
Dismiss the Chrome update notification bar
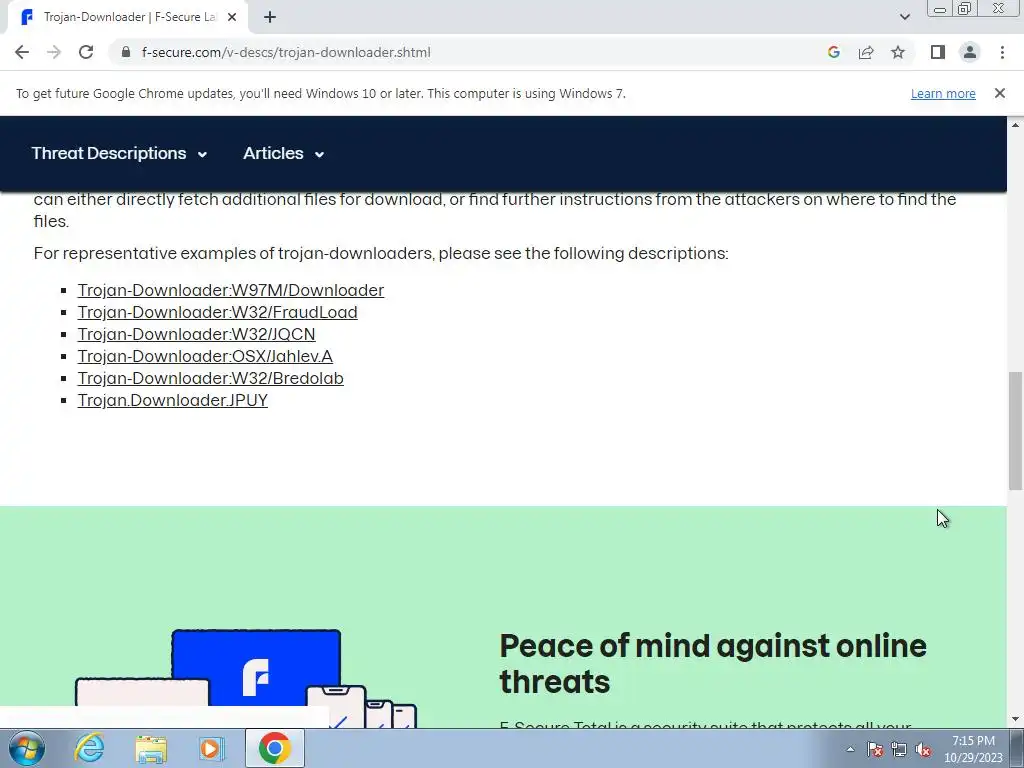click(x=999, y=93)
